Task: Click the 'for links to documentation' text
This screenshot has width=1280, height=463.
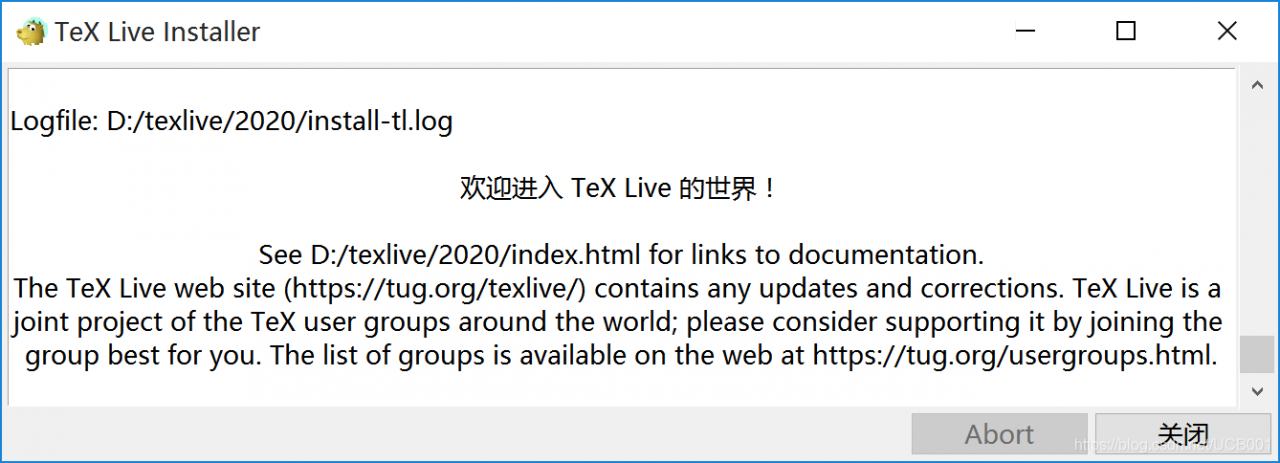Action: (816, 254)
